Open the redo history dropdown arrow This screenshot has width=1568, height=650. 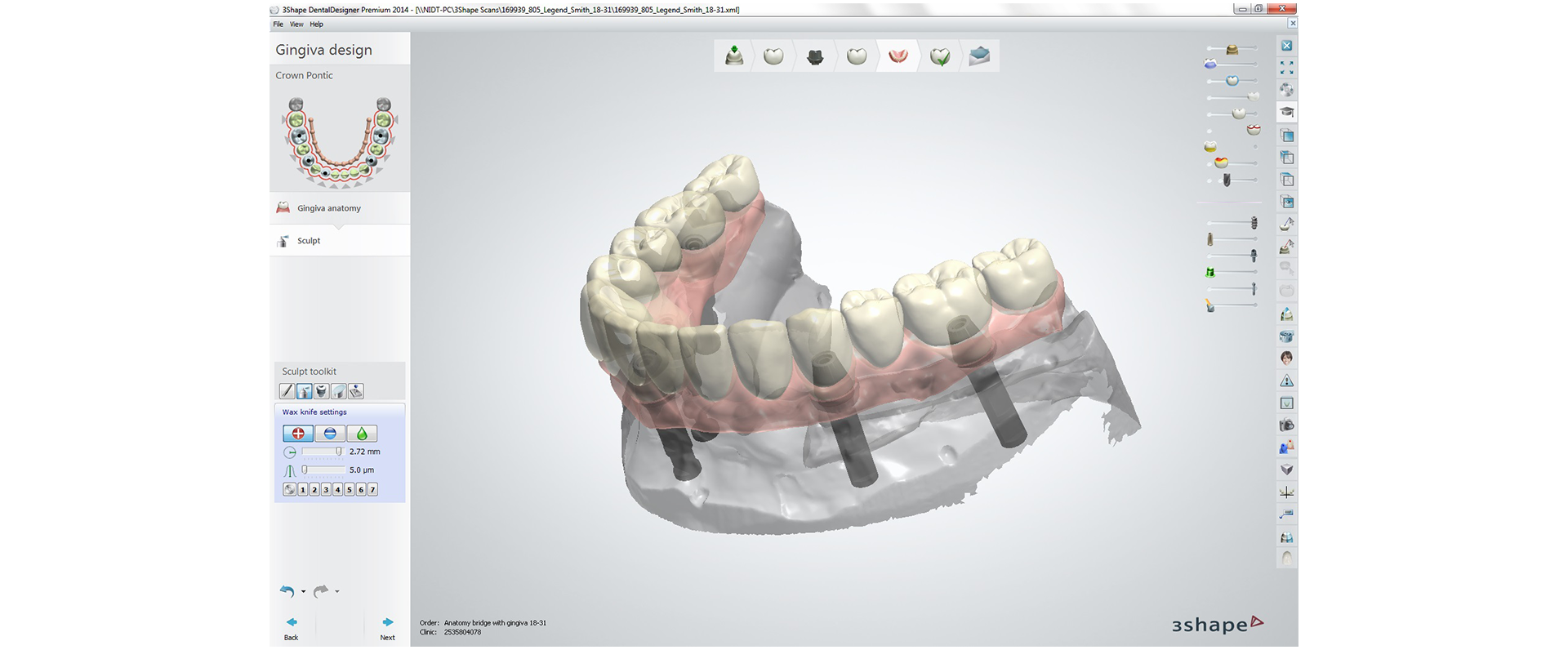[337, 592]
